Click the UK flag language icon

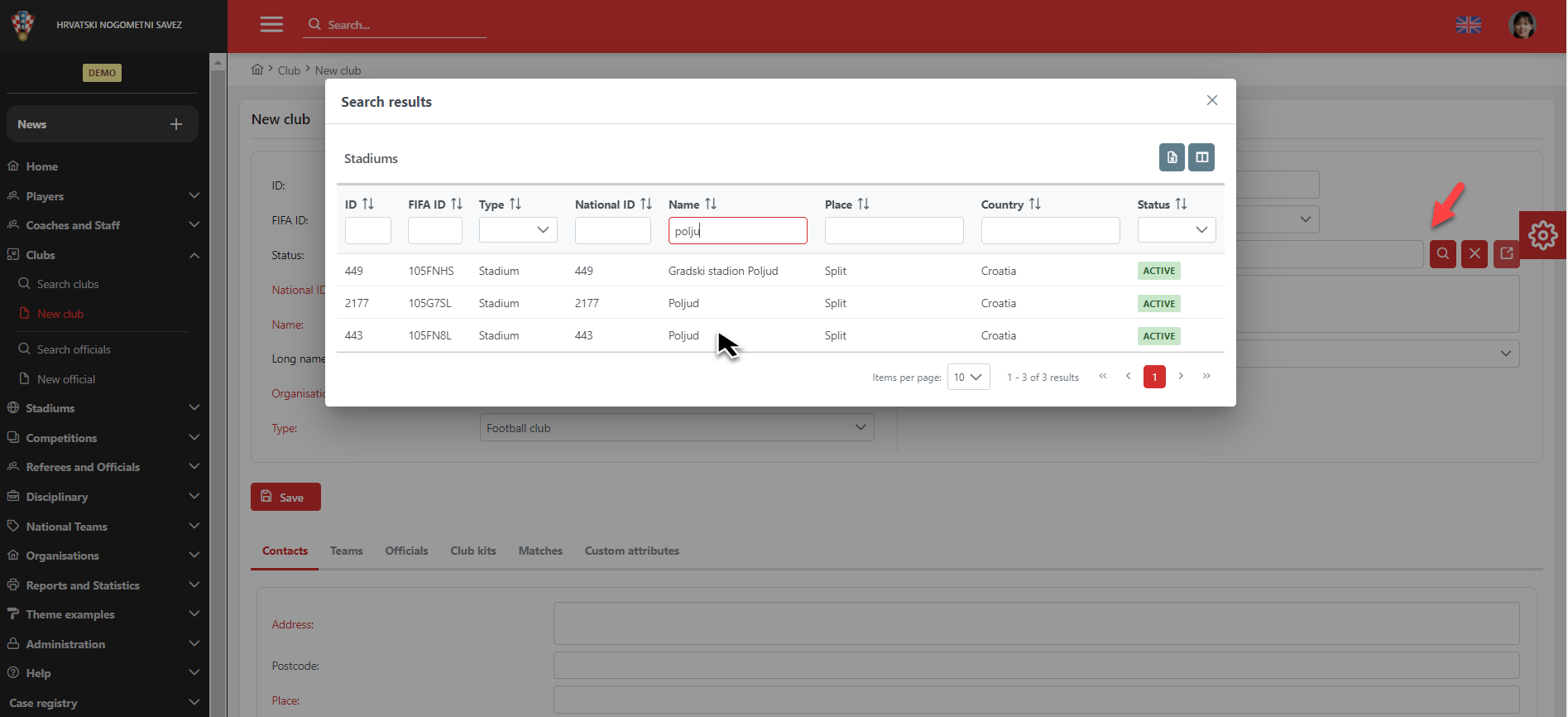click(x=1468, y=25)
